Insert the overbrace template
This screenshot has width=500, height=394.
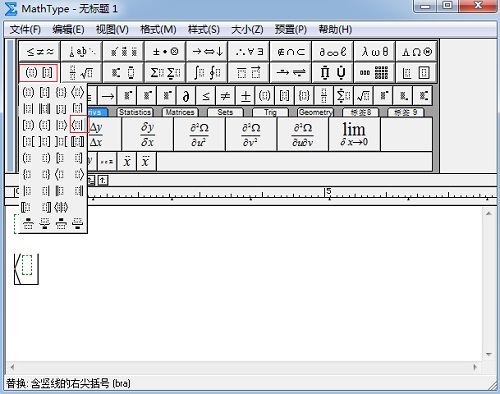(28, 224)
